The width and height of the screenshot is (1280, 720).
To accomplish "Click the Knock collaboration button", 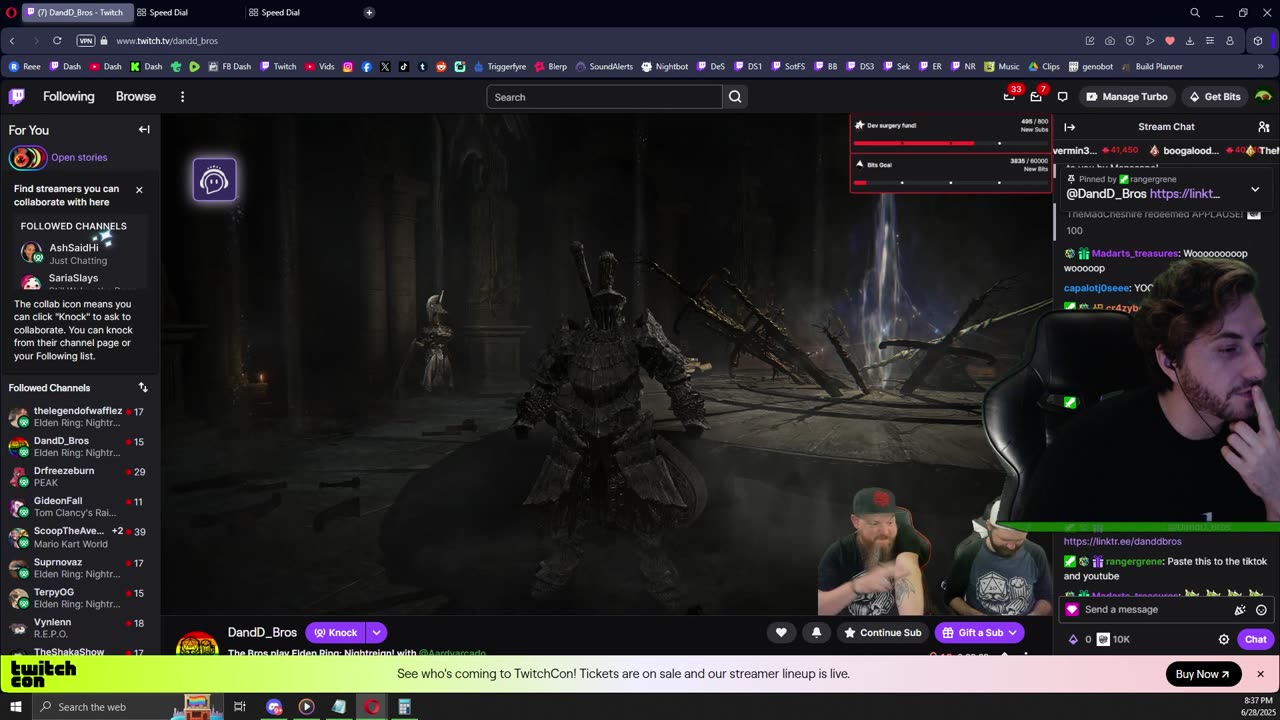I will (x=335, y=632).
